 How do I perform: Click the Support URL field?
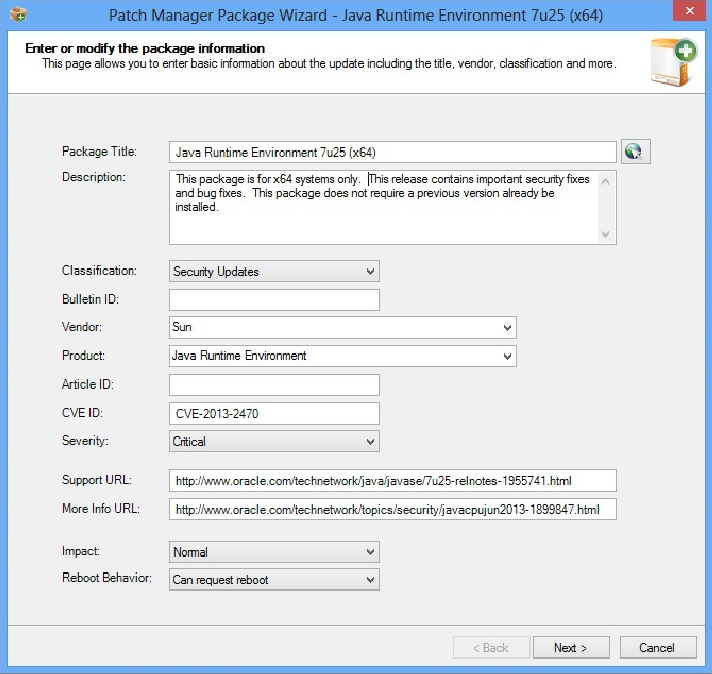[x=392, y=481]
